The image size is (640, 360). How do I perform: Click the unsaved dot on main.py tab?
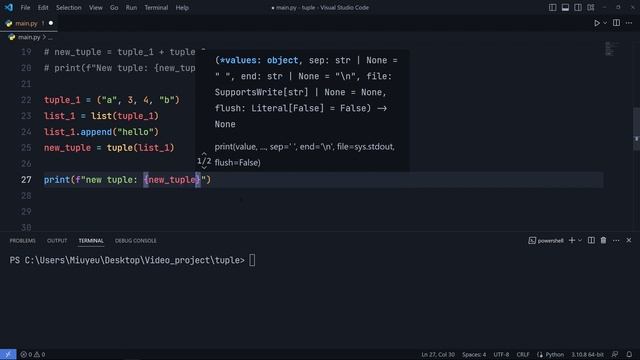point(51,23)
